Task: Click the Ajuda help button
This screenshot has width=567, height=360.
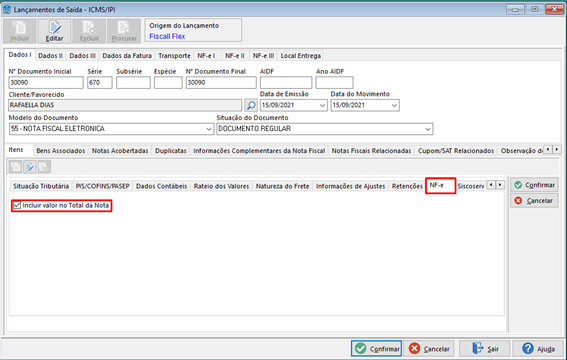Action: coord(538,349)
